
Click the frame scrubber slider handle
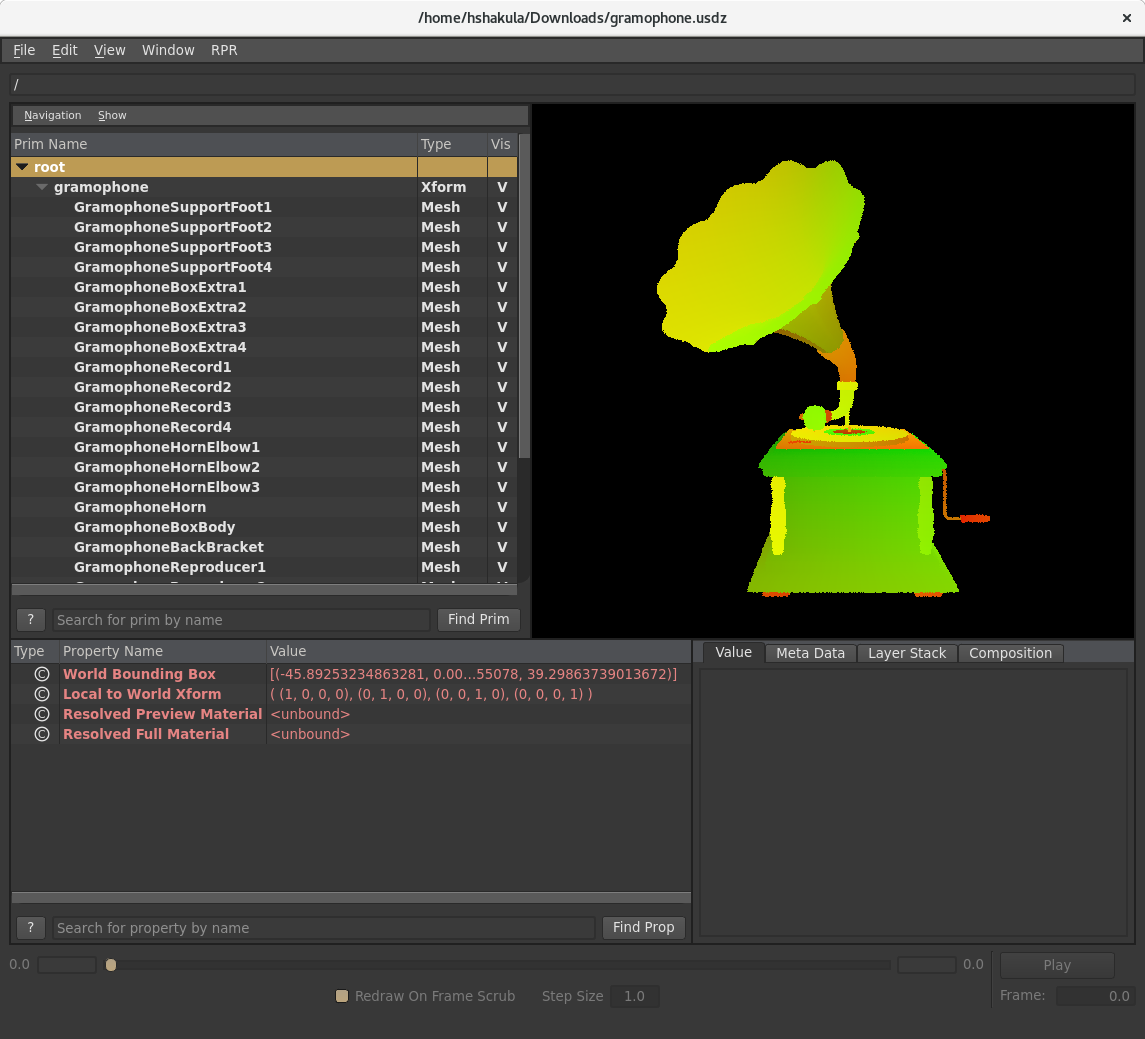(111, 965)
